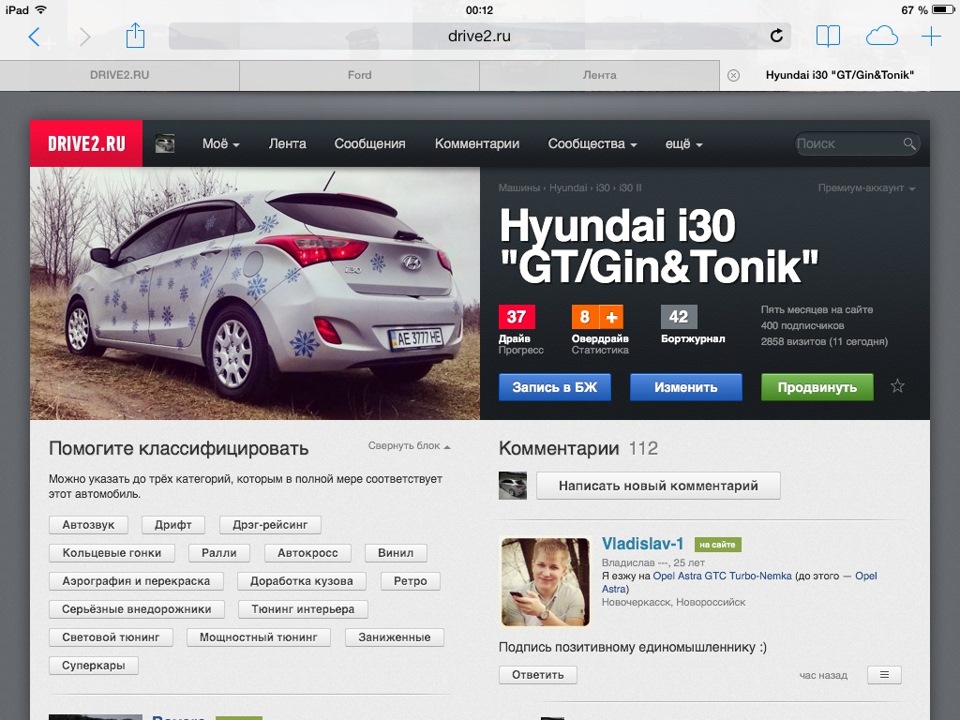
Task: Toggle the Винил category
Action: tap(396, 553)
